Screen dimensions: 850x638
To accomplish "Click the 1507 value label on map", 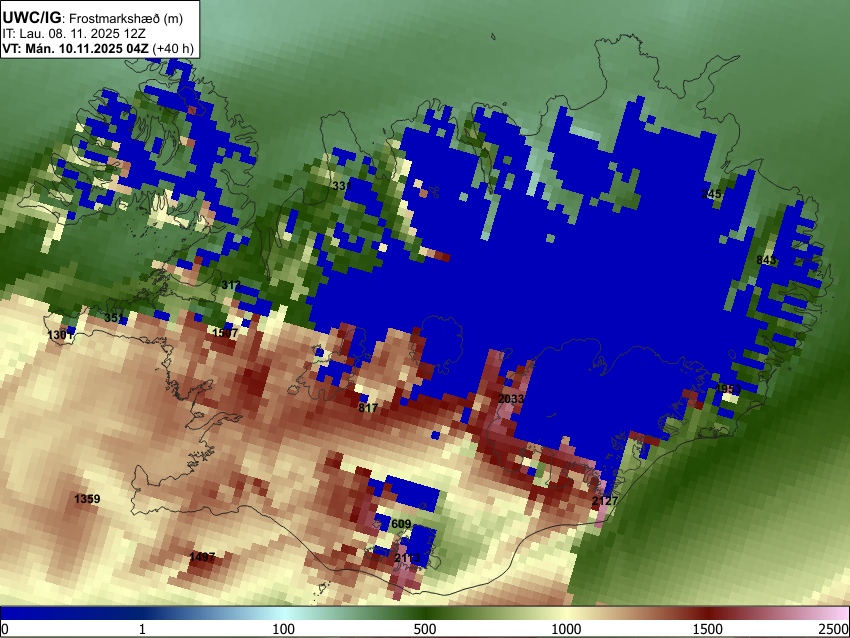I will pyautogui.click(x=226, y=333).
